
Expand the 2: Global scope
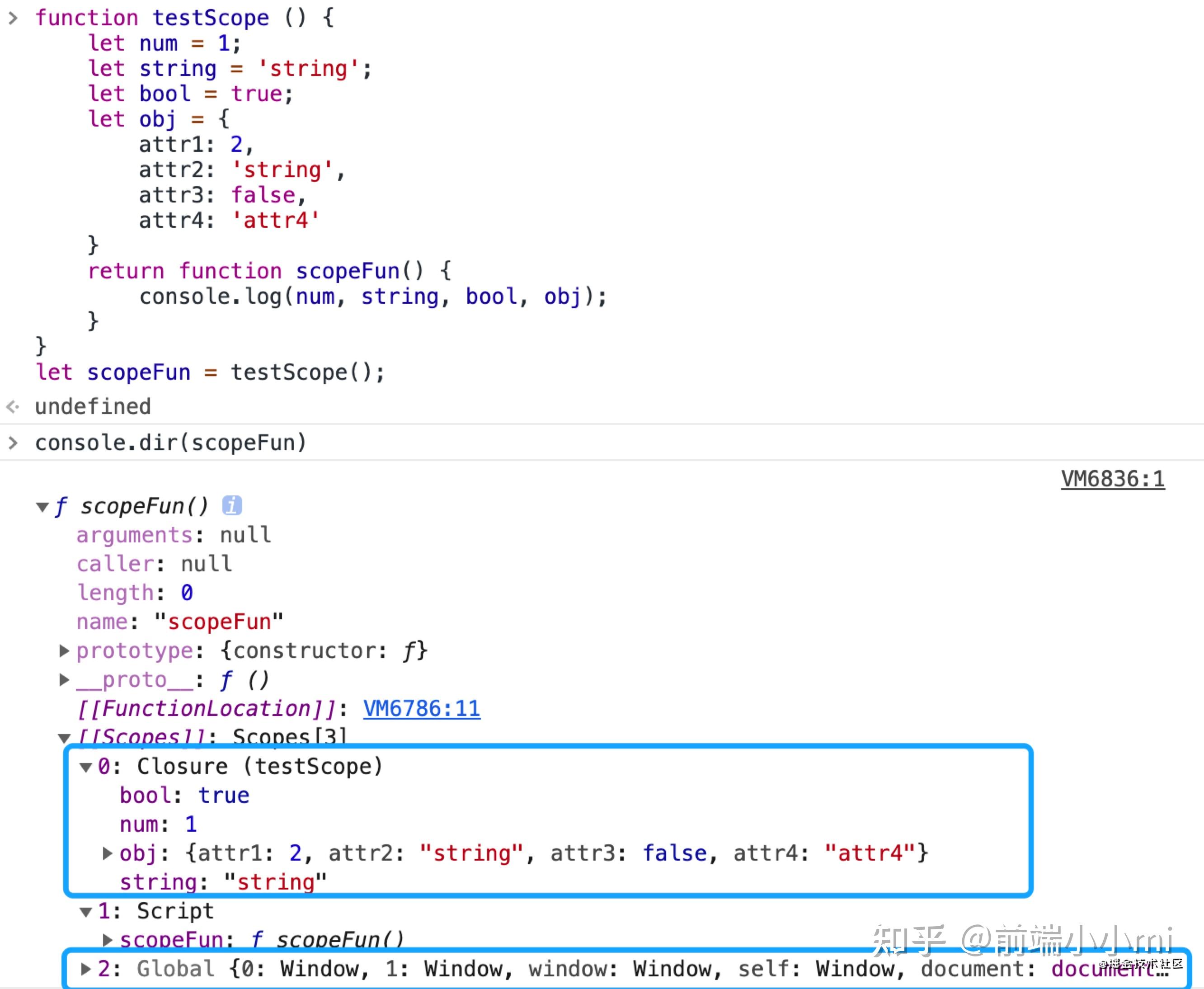click(x=86, y=969)
